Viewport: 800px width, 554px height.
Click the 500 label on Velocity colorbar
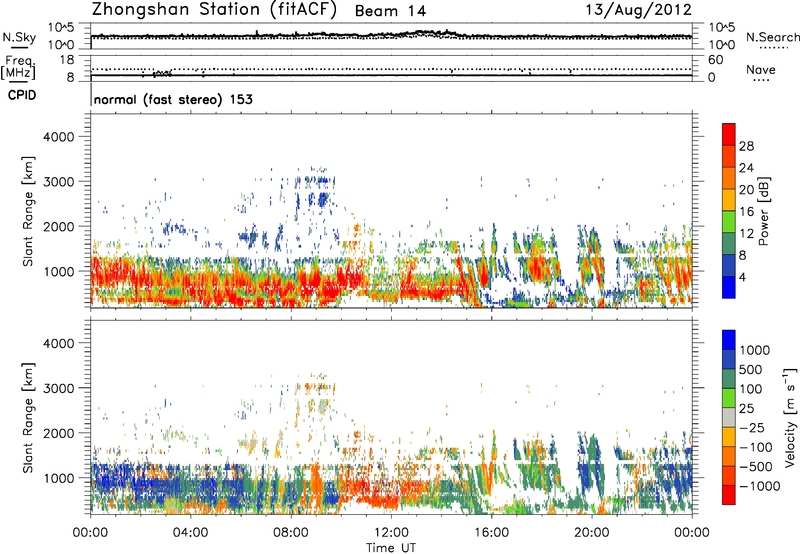point(750,370)
